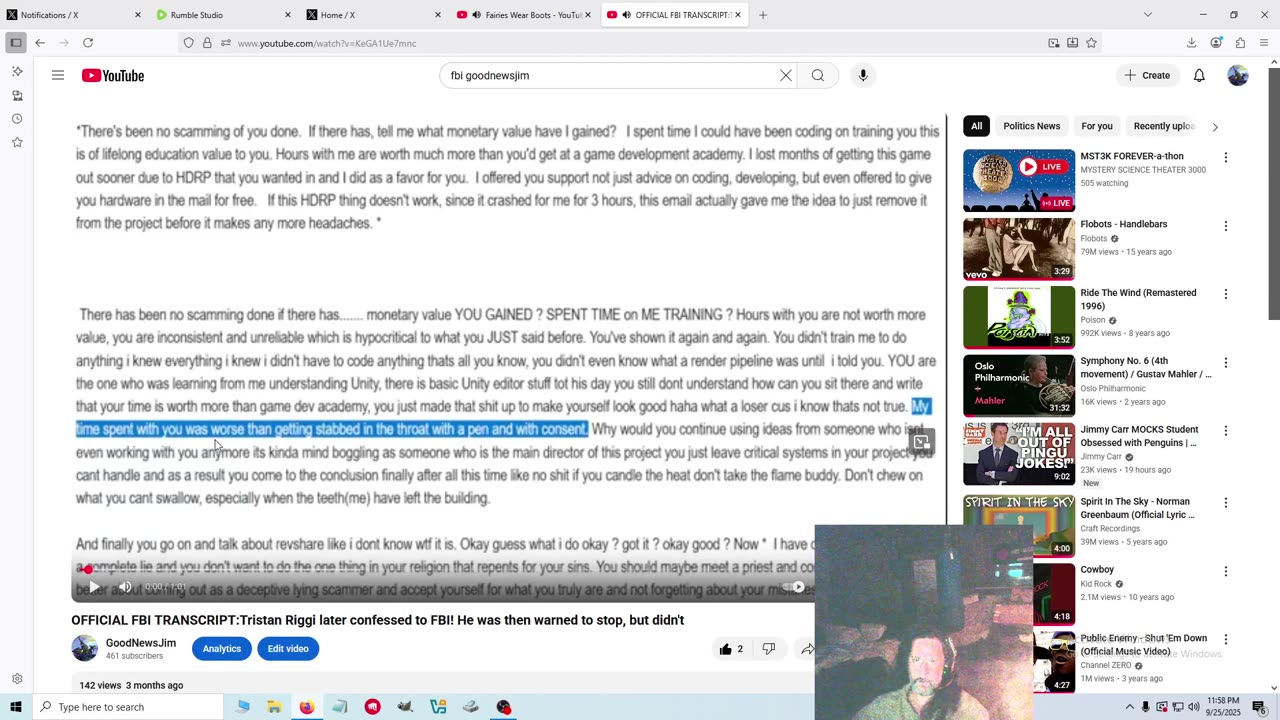Open options for Ride The Wind video
Screen dimensions: 1280x720
pos(1225,295)
